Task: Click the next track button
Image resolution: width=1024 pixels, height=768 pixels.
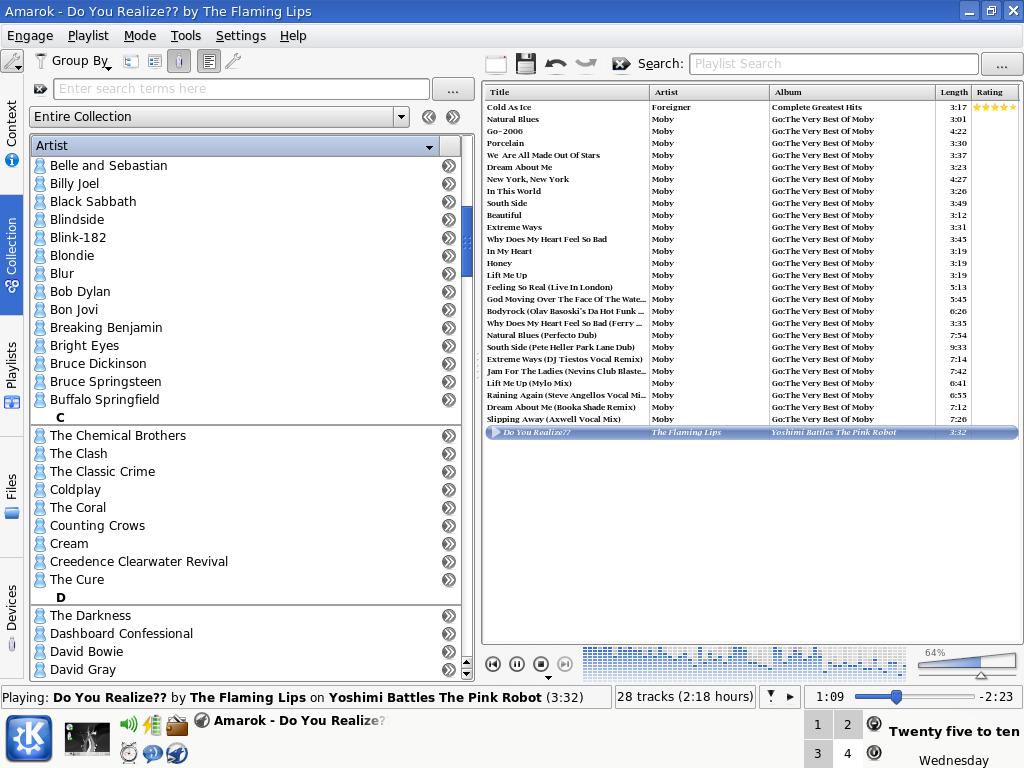Action: pos(565,664)
